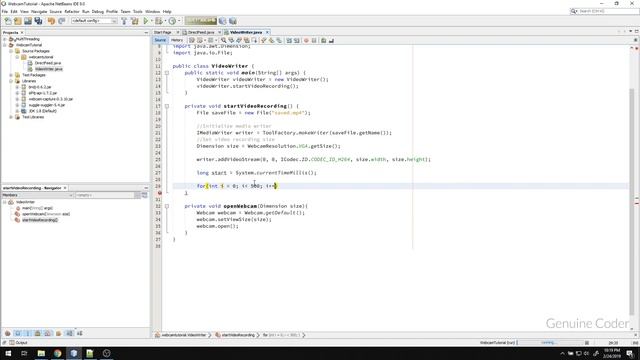
Task: Click the New Project toolbar icon
Action: pyautogui.click(x=18, y=21)
